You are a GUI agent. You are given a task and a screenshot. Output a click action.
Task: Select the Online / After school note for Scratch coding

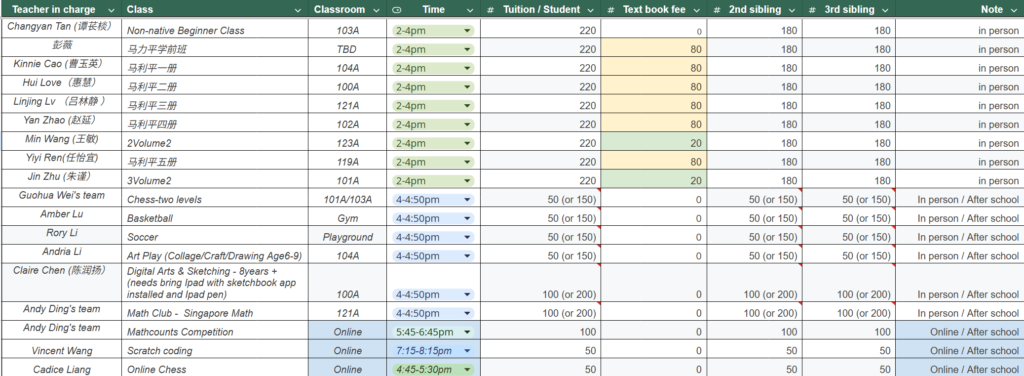[x=960, y=349]
